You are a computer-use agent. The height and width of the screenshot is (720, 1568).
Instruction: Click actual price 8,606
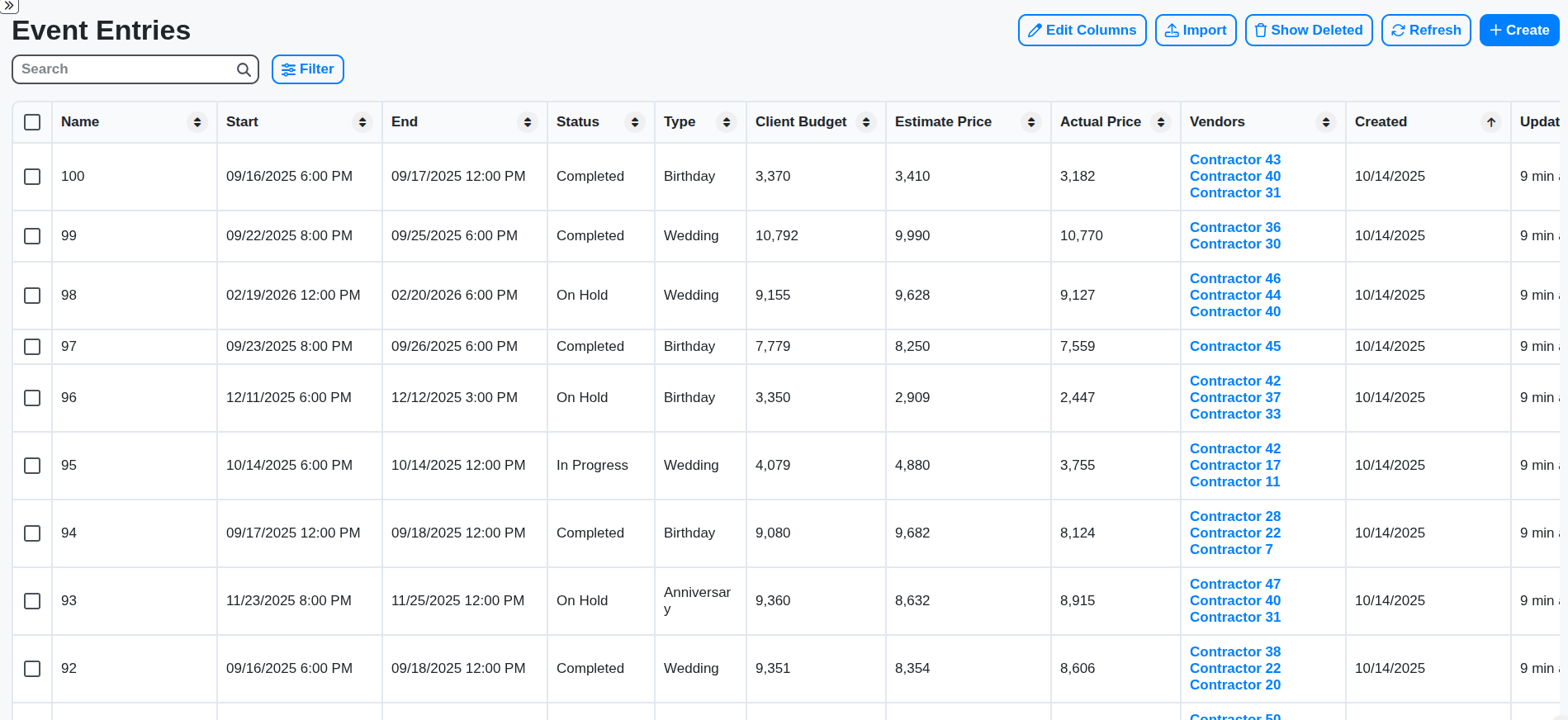click(1077, 669)
